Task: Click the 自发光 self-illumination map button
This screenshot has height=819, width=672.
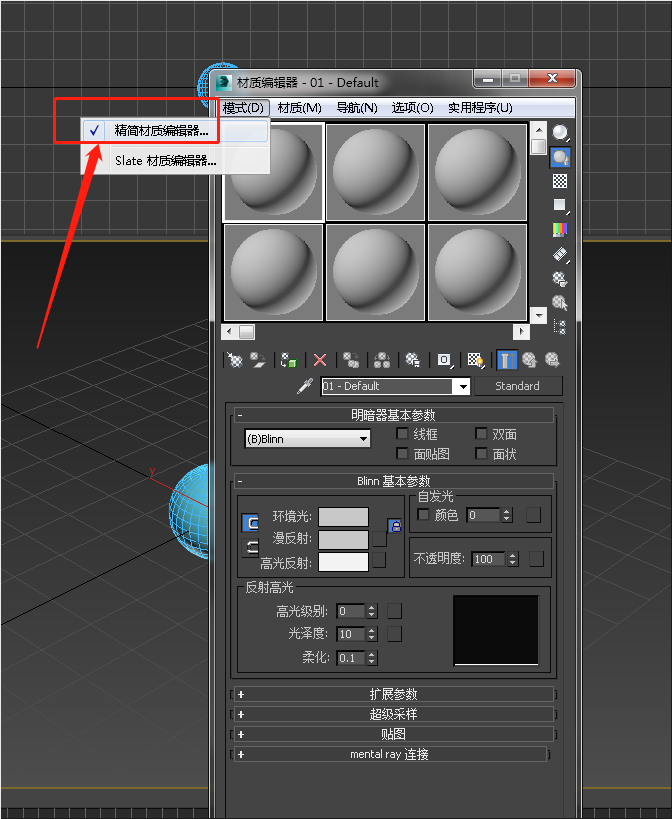Action: click(533, 515)
